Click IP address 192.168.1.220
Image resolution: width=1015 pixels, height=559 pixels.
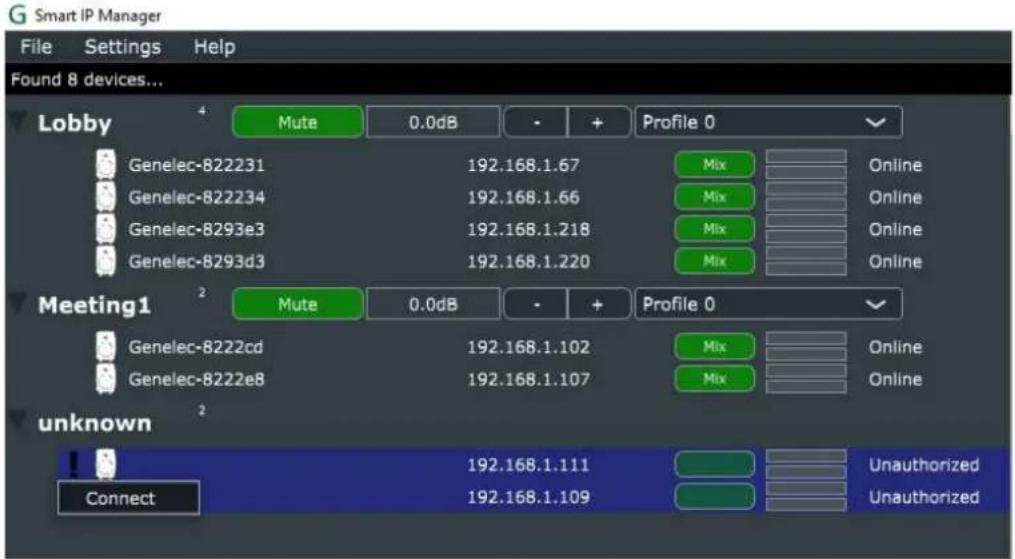tap(529, 262)
